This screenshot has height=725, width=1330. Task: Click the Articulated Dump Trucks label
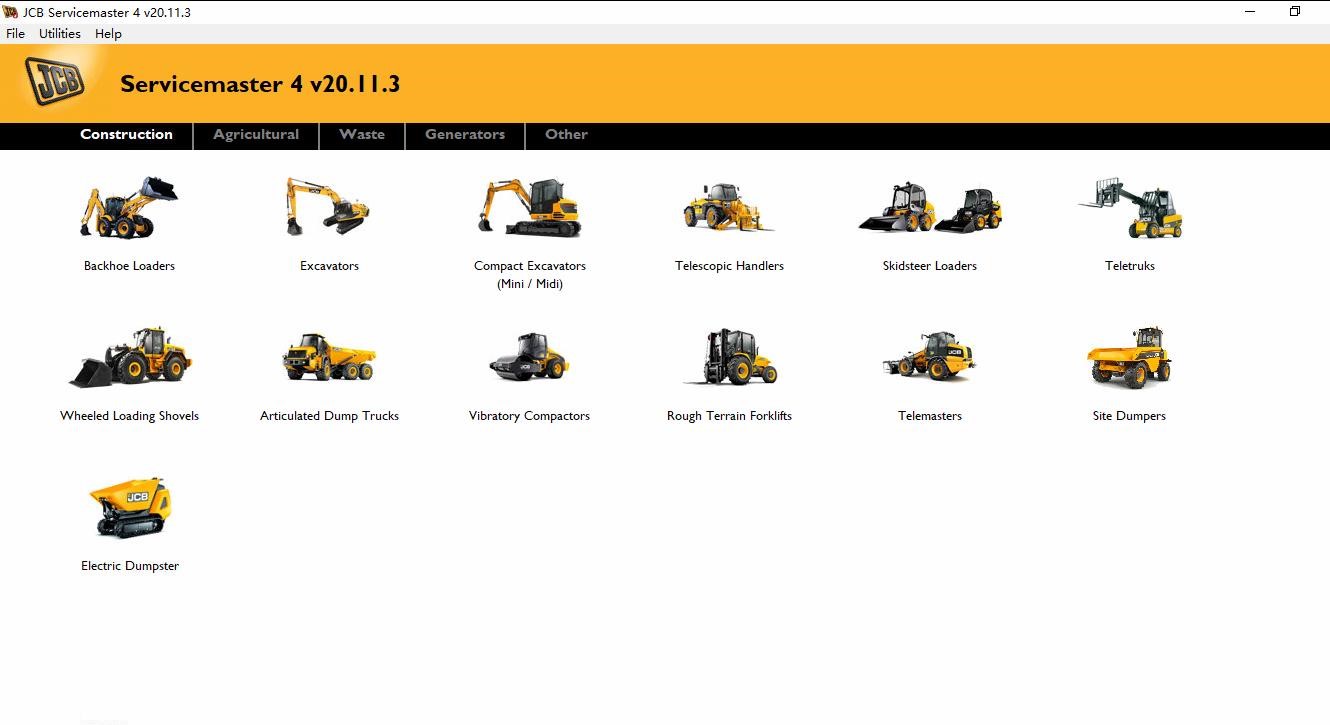pyautogui.click(x=329, y=416)
